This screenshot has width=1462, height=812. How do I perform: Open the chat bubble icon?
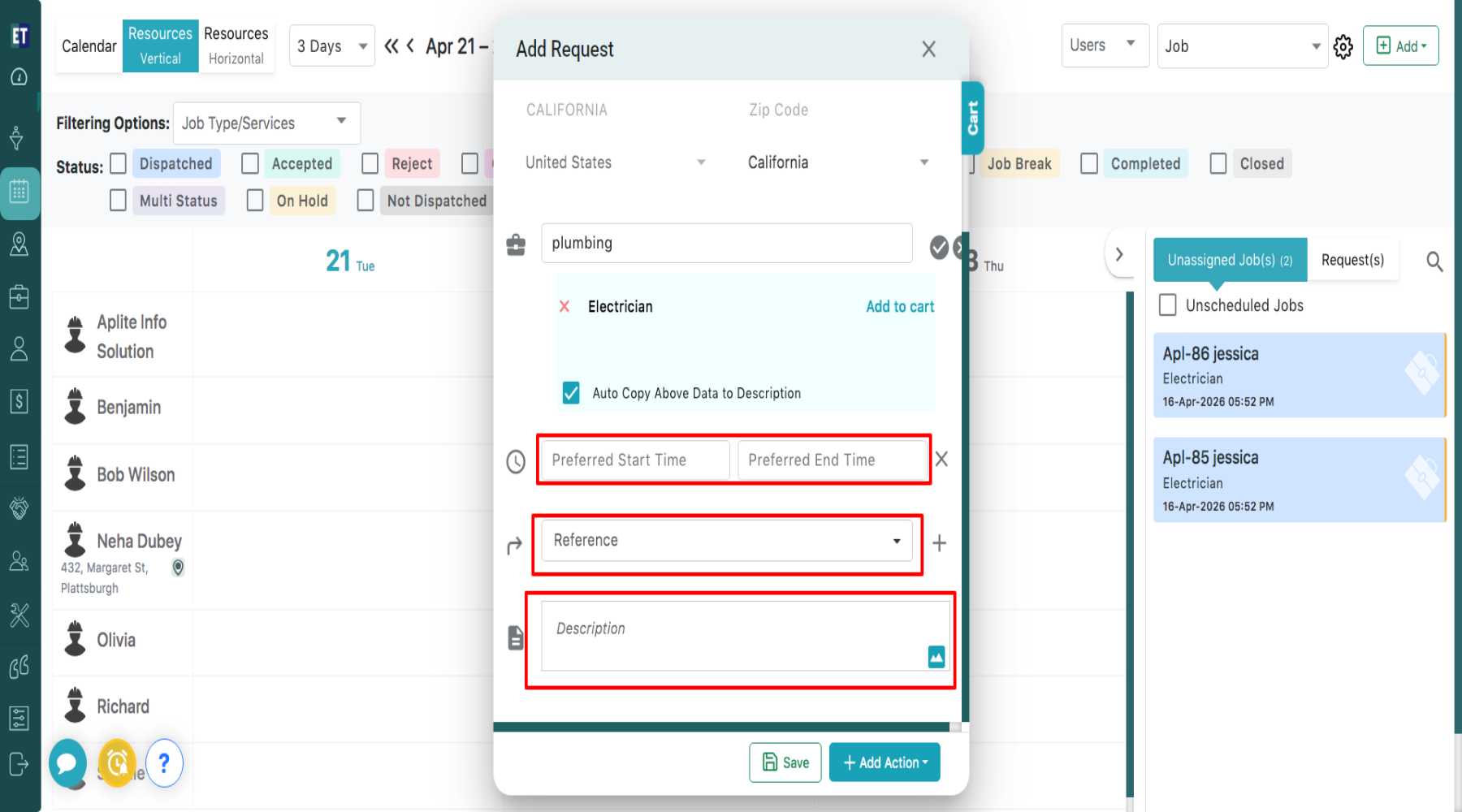point(67,762)
